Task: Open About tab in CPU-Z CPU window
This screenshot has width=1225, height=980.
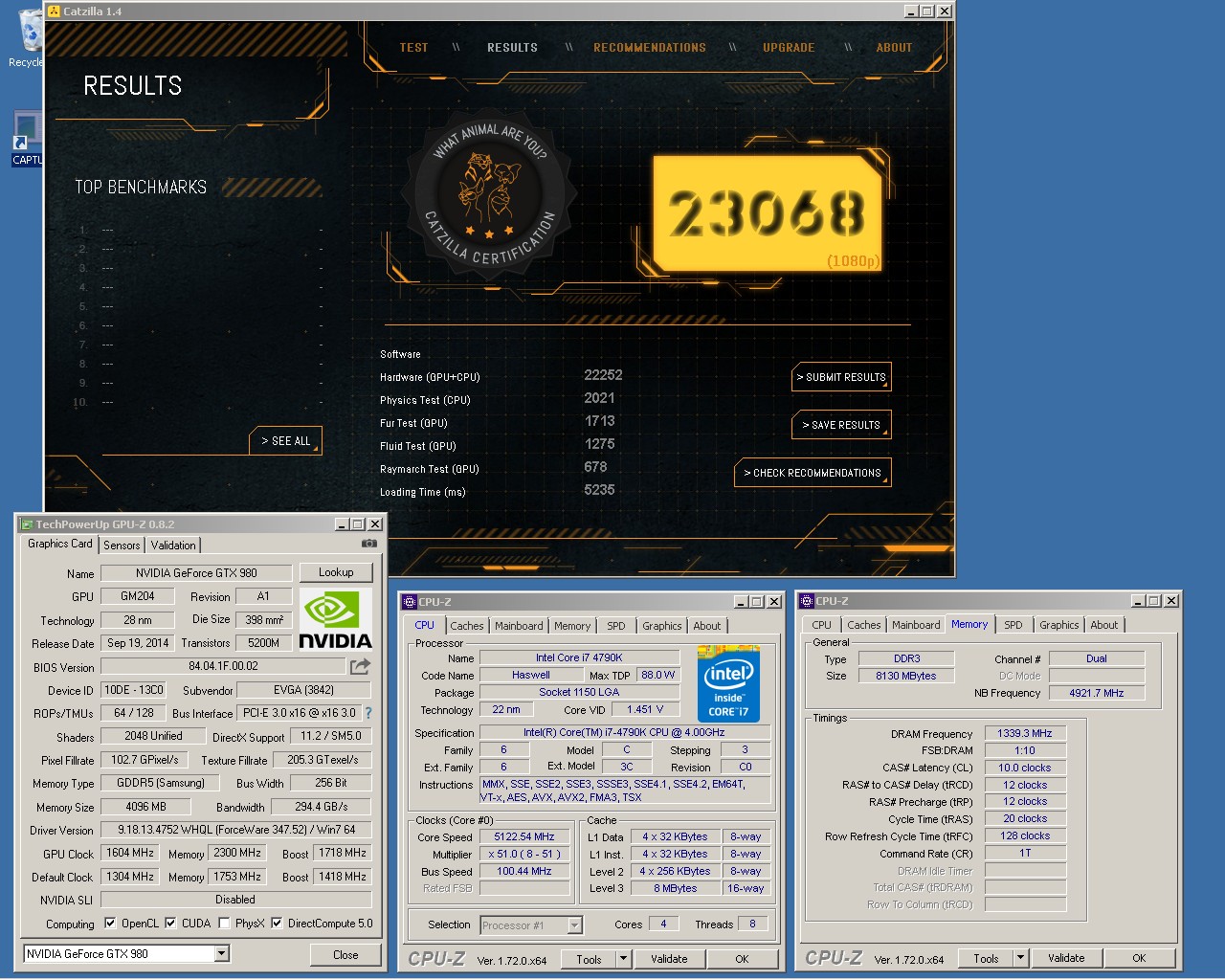Action: [707, 626]
